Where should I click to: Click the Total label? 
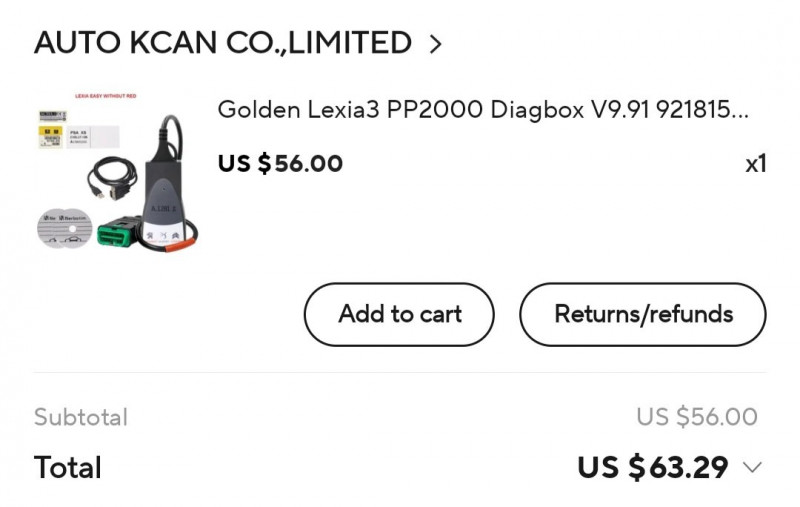pyautogui.click(x=68, y=467)
